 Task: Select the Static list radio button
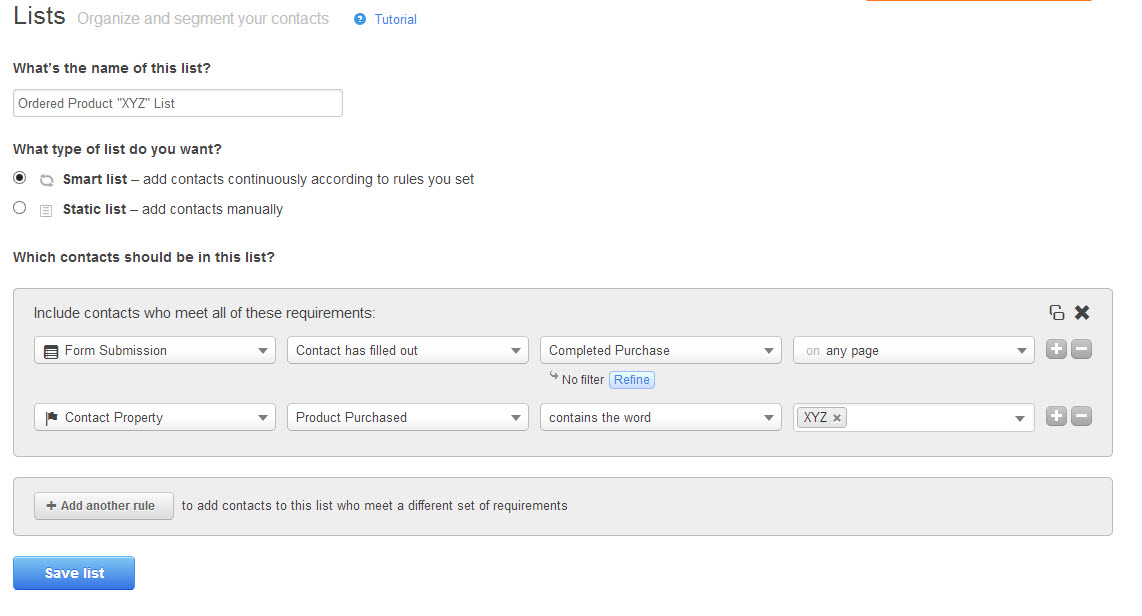pos(20,208)
